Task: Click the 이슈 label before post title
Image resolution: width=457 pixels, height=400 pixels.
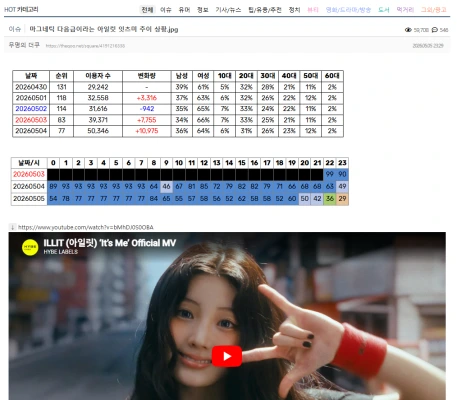Action: [x=15, y=29]
